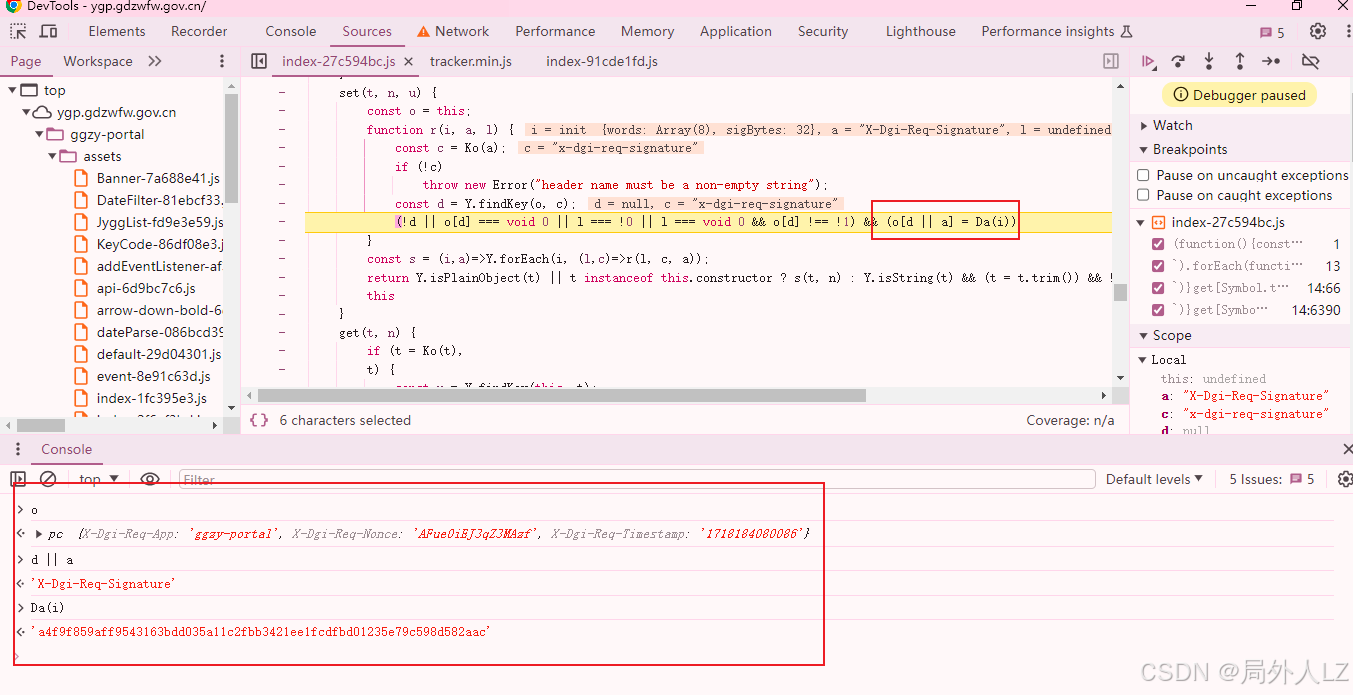
Task: Open DevTools settings gear
Action: tap(1318, 31)
